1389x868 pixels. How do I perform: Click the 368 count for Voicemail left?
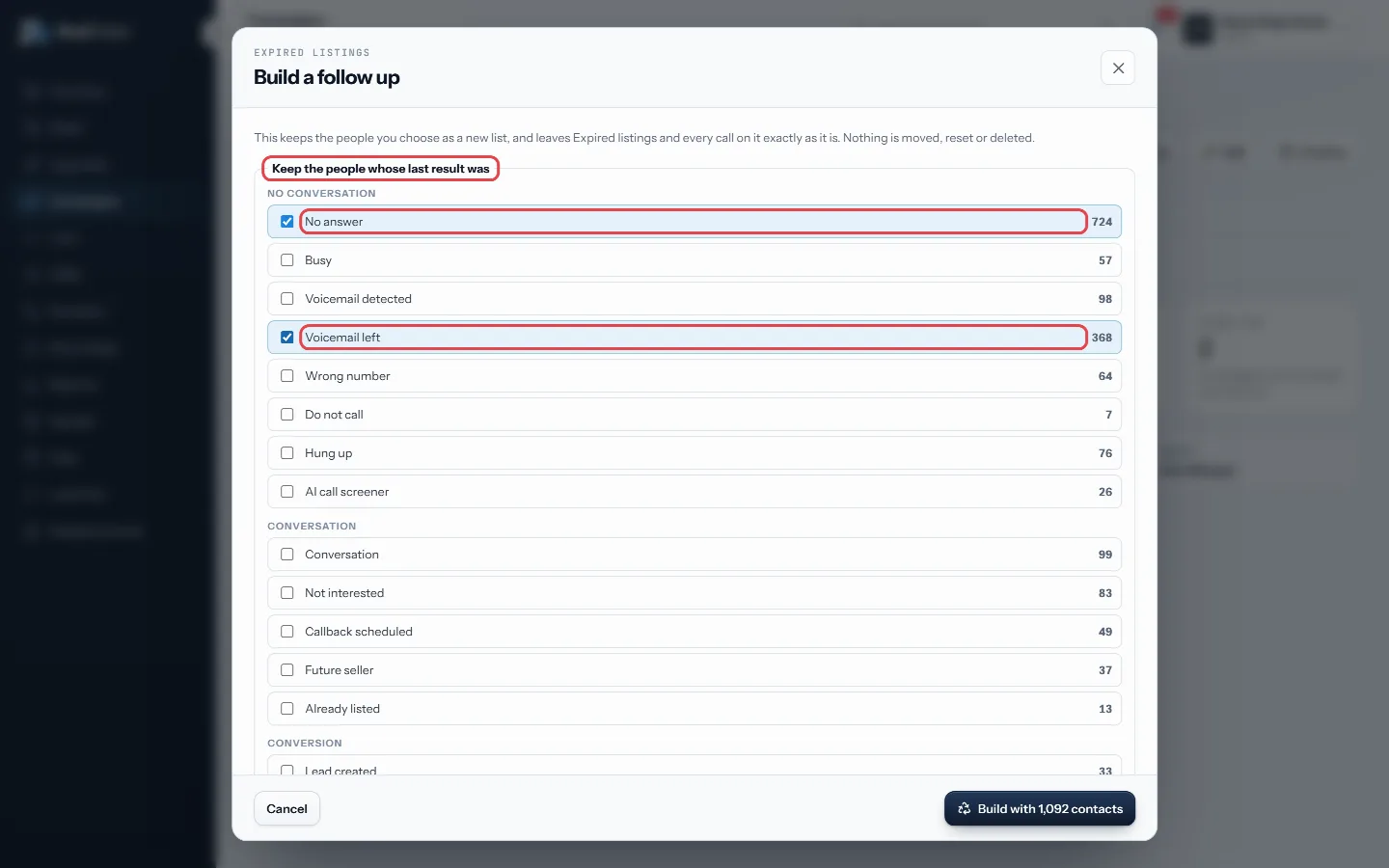1102,338
